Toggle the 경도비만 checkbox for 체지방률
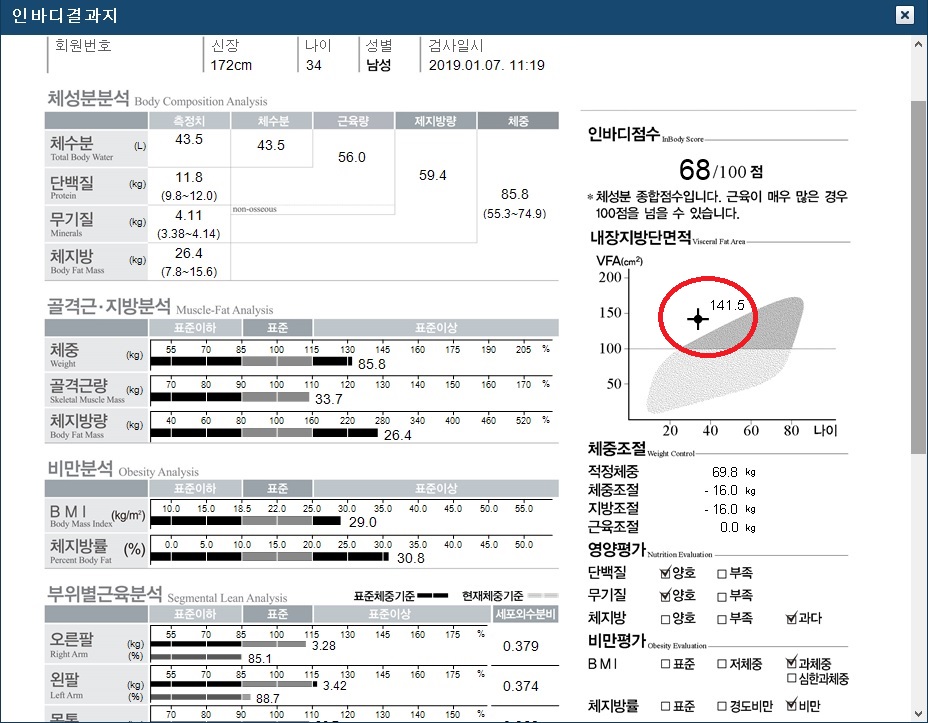928x723 pixels. 722,704
